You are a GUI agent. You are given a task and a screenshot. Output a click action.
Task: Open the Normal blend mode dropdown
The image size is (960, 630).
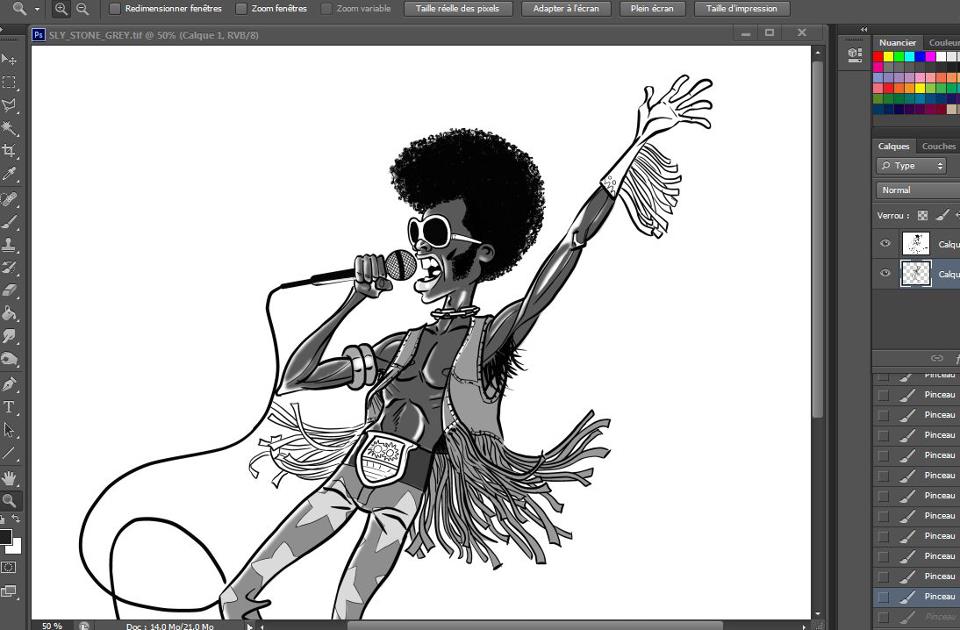[915, 190]
